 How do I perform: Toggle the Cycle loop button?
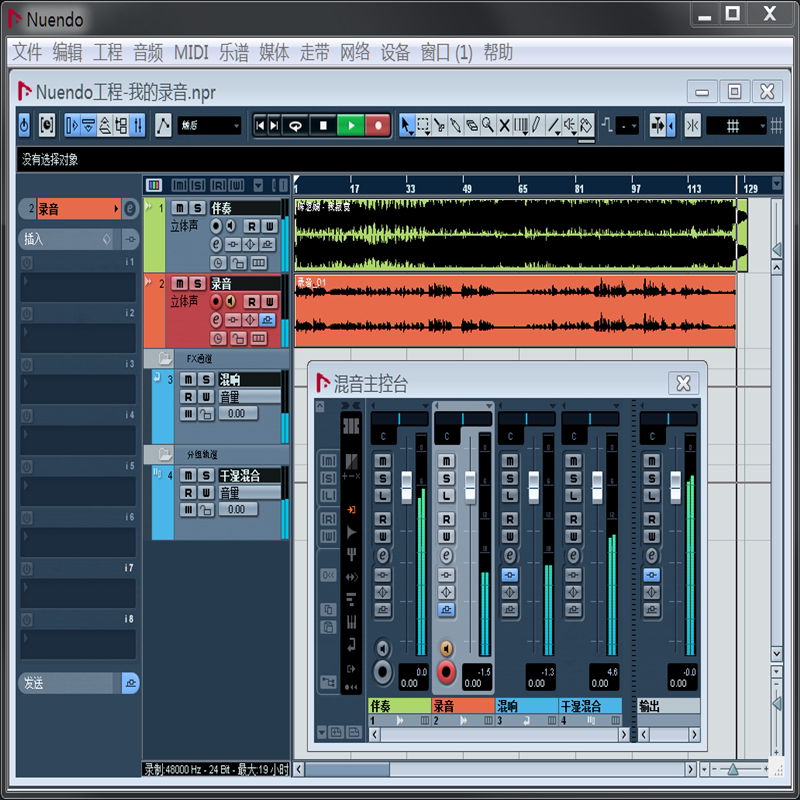click(295, 126)
